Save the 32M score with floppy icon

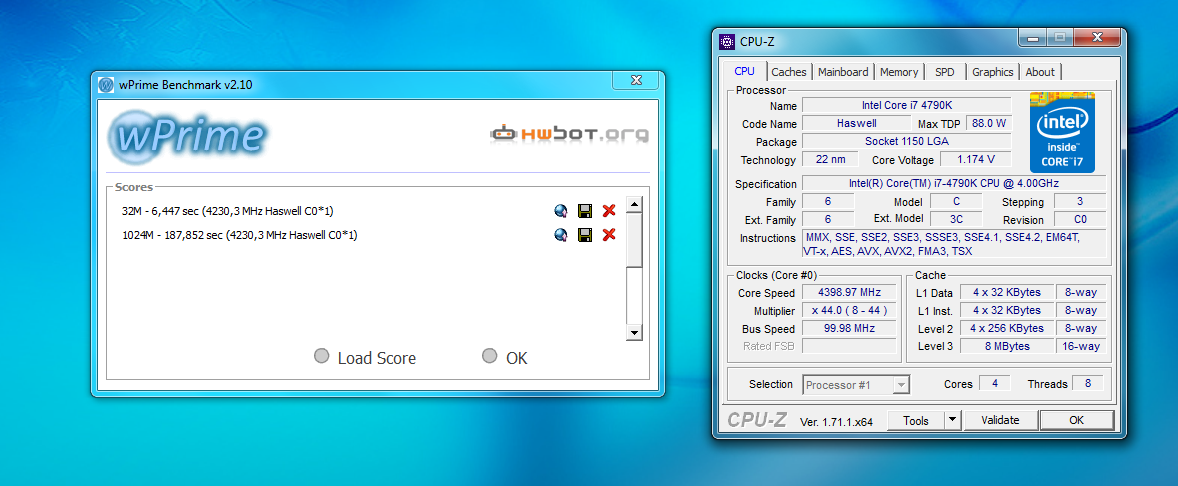point(584,211)
